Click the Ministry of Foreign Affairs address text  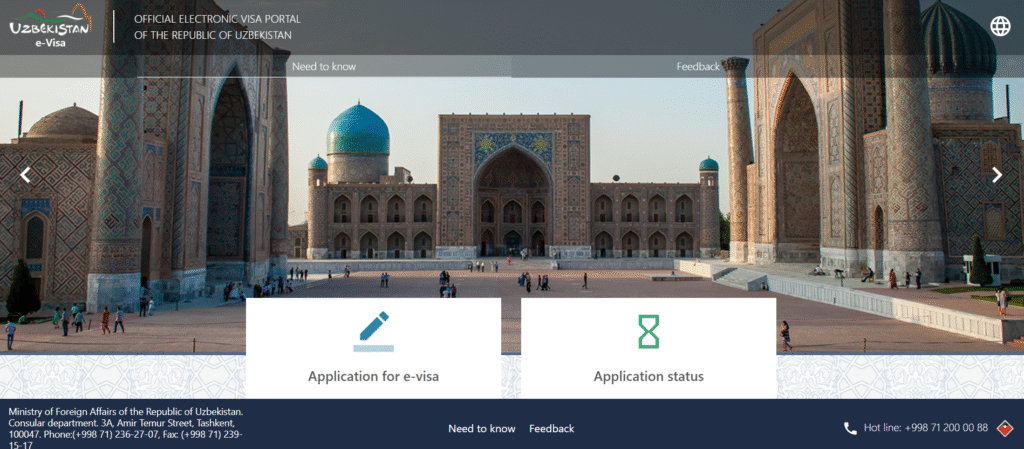coord(125,428)
